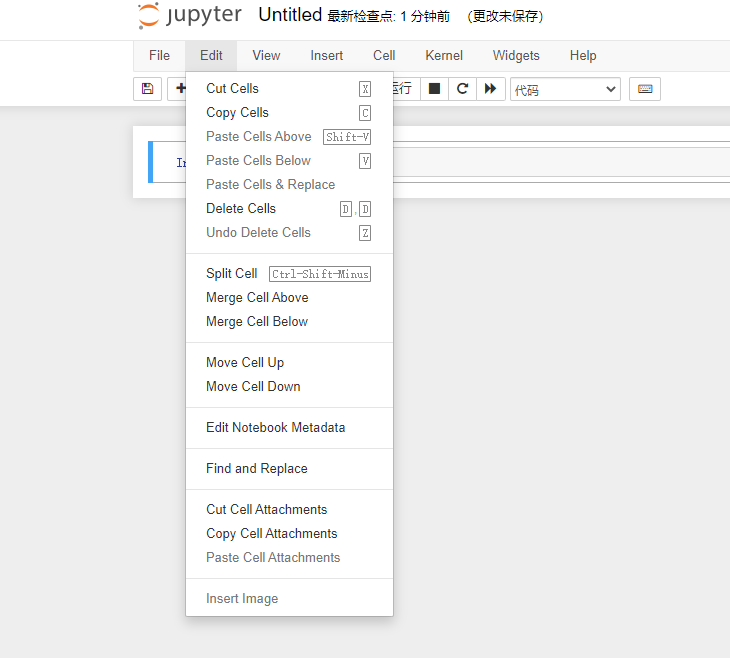The image size is (730, 658).
Task: Choose Move Cell Down
Action: coord(289,387)
